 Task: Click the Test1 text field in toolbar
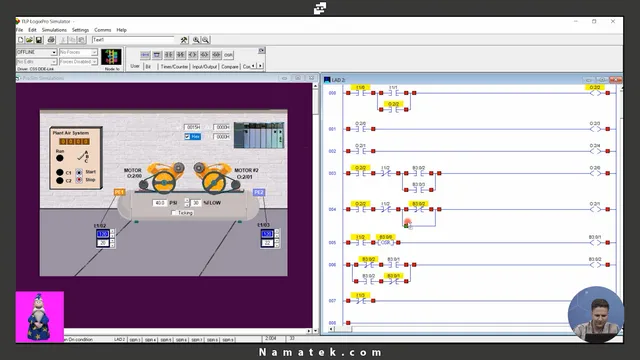point(133,40)
